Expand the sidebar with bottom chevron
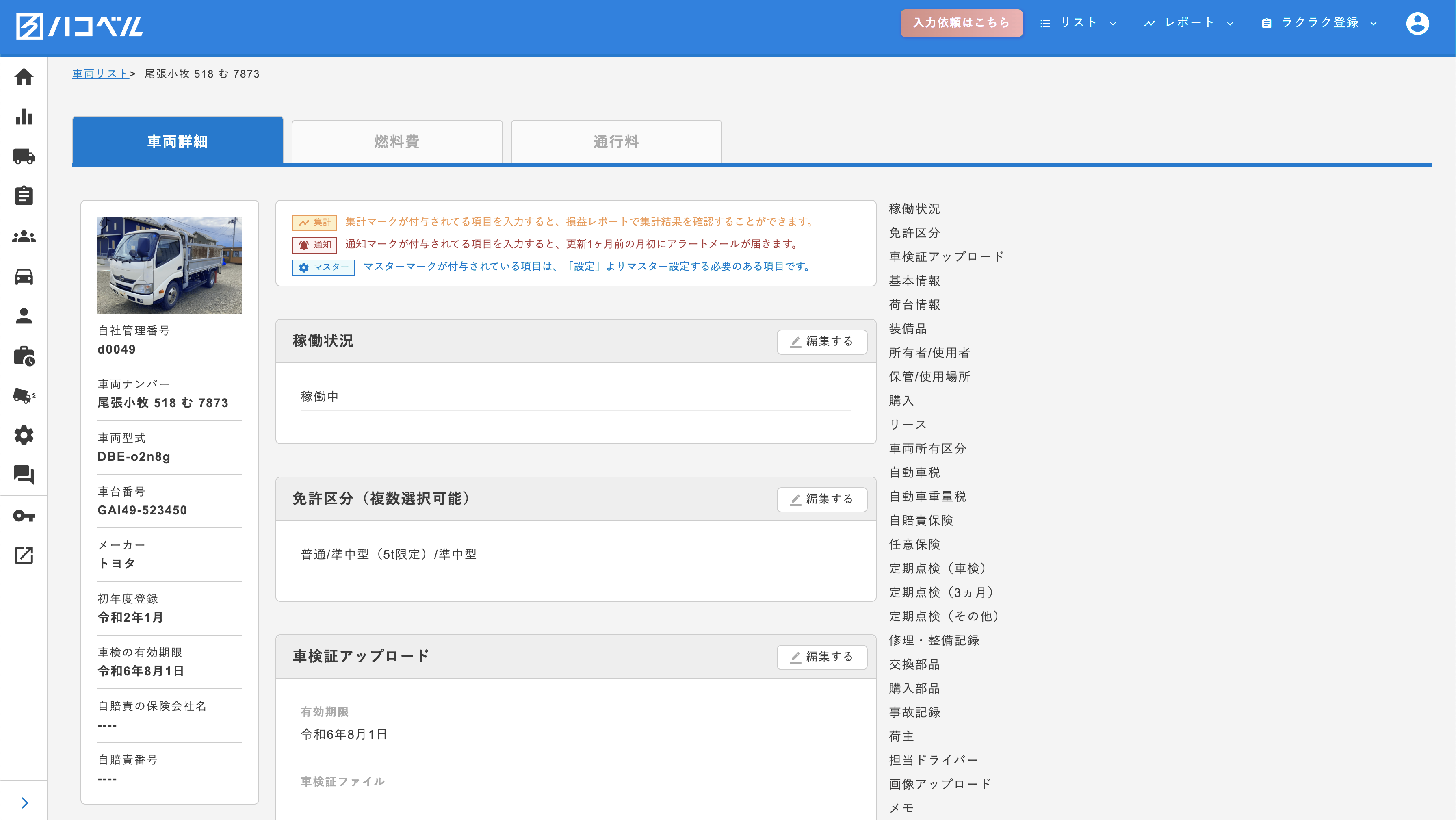The width and height of the screenshot is (1456, 820). [x=24, y=803]
